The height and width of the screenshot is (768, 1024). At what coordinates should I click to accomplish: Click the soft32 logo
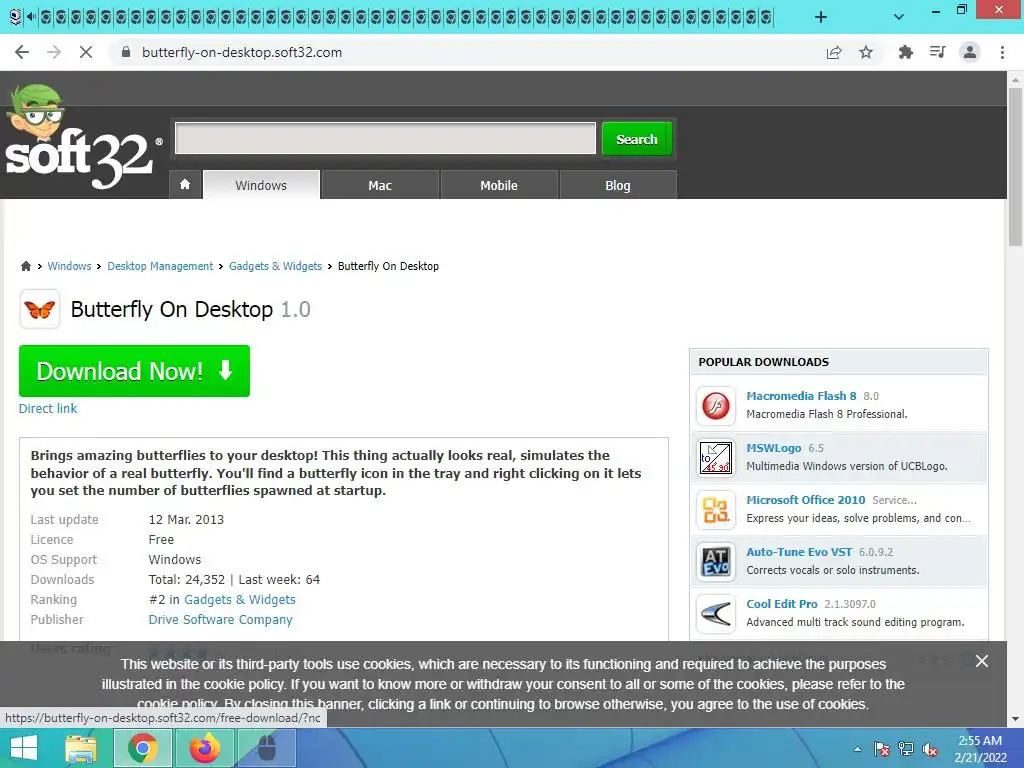pos(82,138)
